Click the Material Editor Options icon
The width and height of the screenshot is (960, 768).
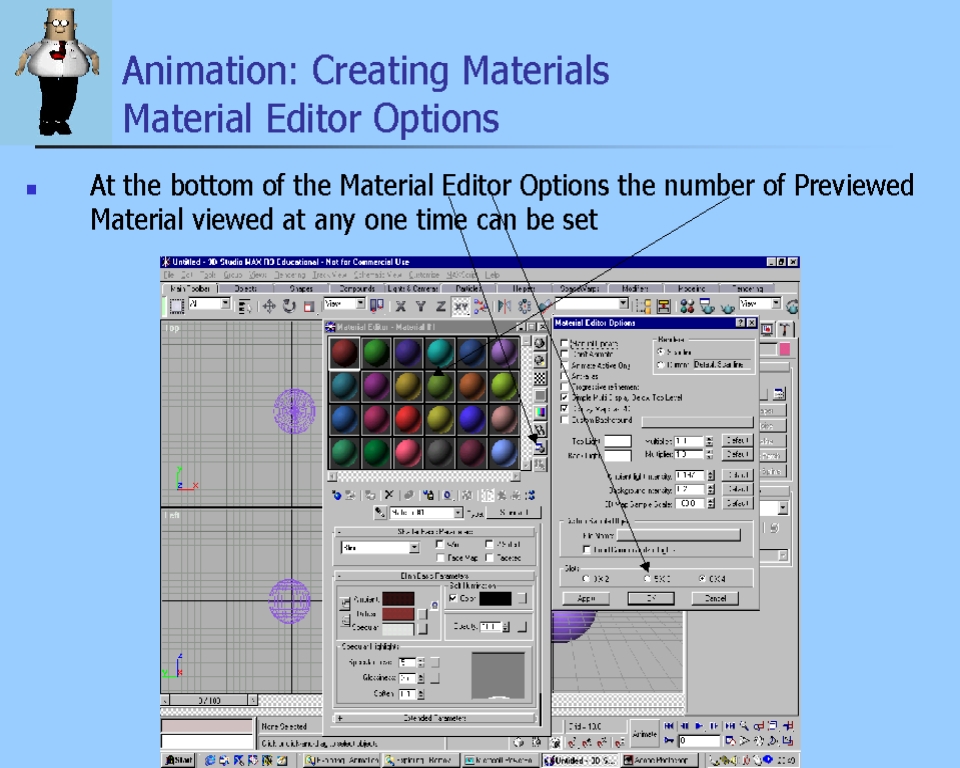click(x=540, y=447)
